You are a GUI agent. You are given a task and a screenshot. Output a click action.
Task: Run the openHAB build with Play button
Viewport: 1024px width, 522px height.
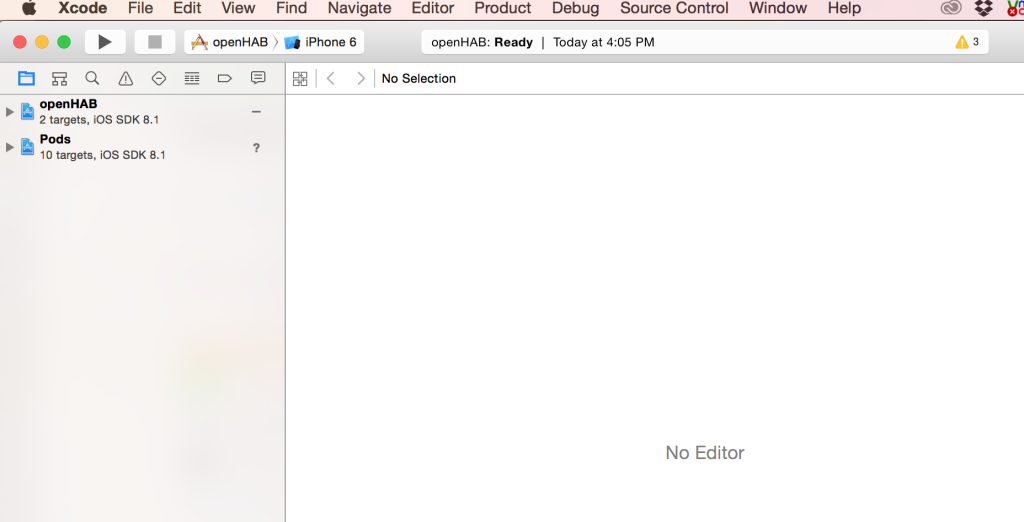pos(104,42)
